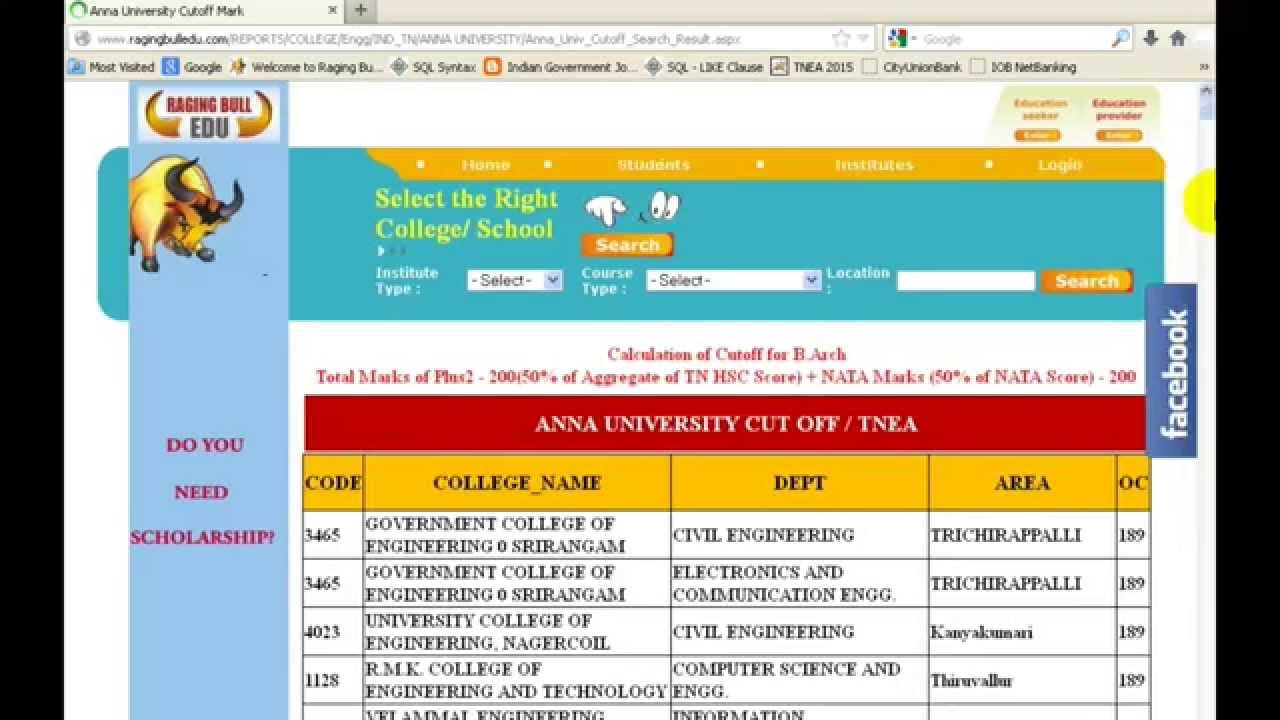1280x720 pixels.
Task: Expand the Institute Type dropdown
Action: coord(515,281)
